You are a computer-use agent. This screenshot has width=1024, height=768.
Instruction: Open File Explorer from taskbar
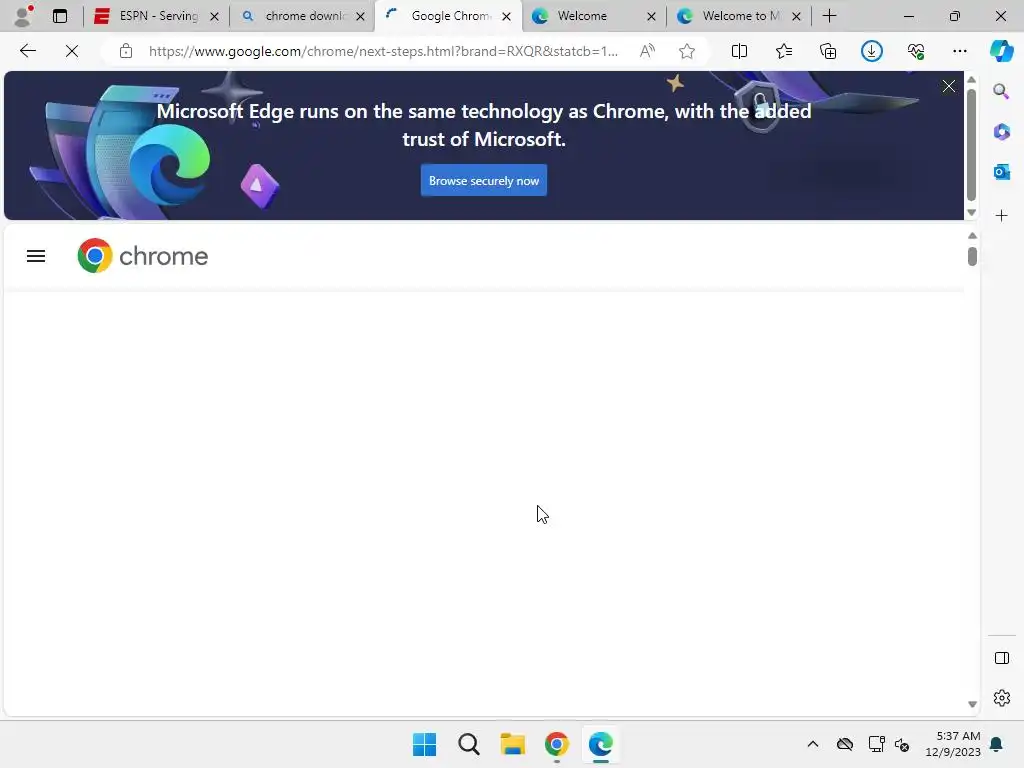click(513, 744)
